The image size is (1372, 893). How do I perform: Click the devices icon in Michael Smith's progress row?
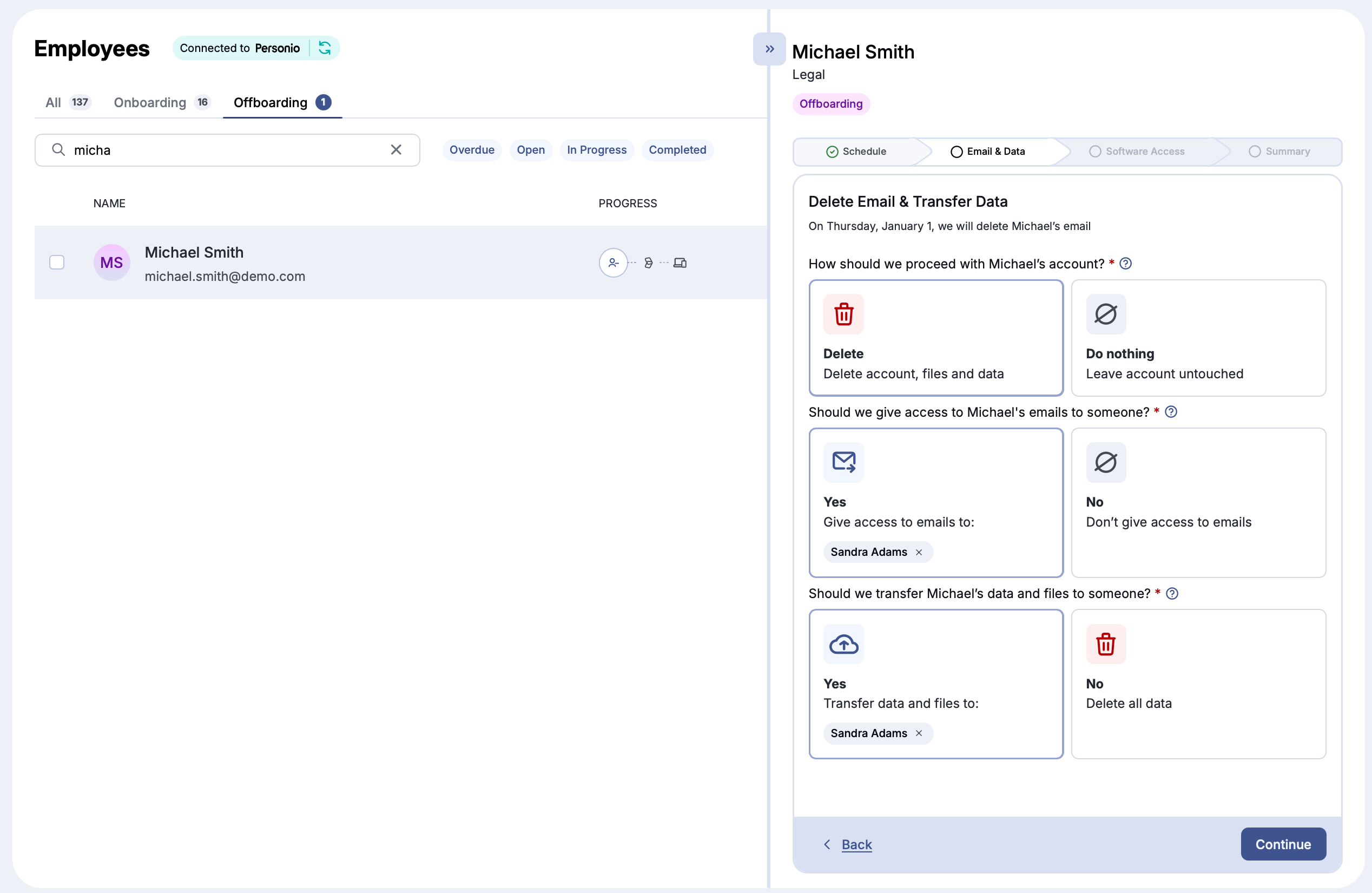(x=681, y=262)
